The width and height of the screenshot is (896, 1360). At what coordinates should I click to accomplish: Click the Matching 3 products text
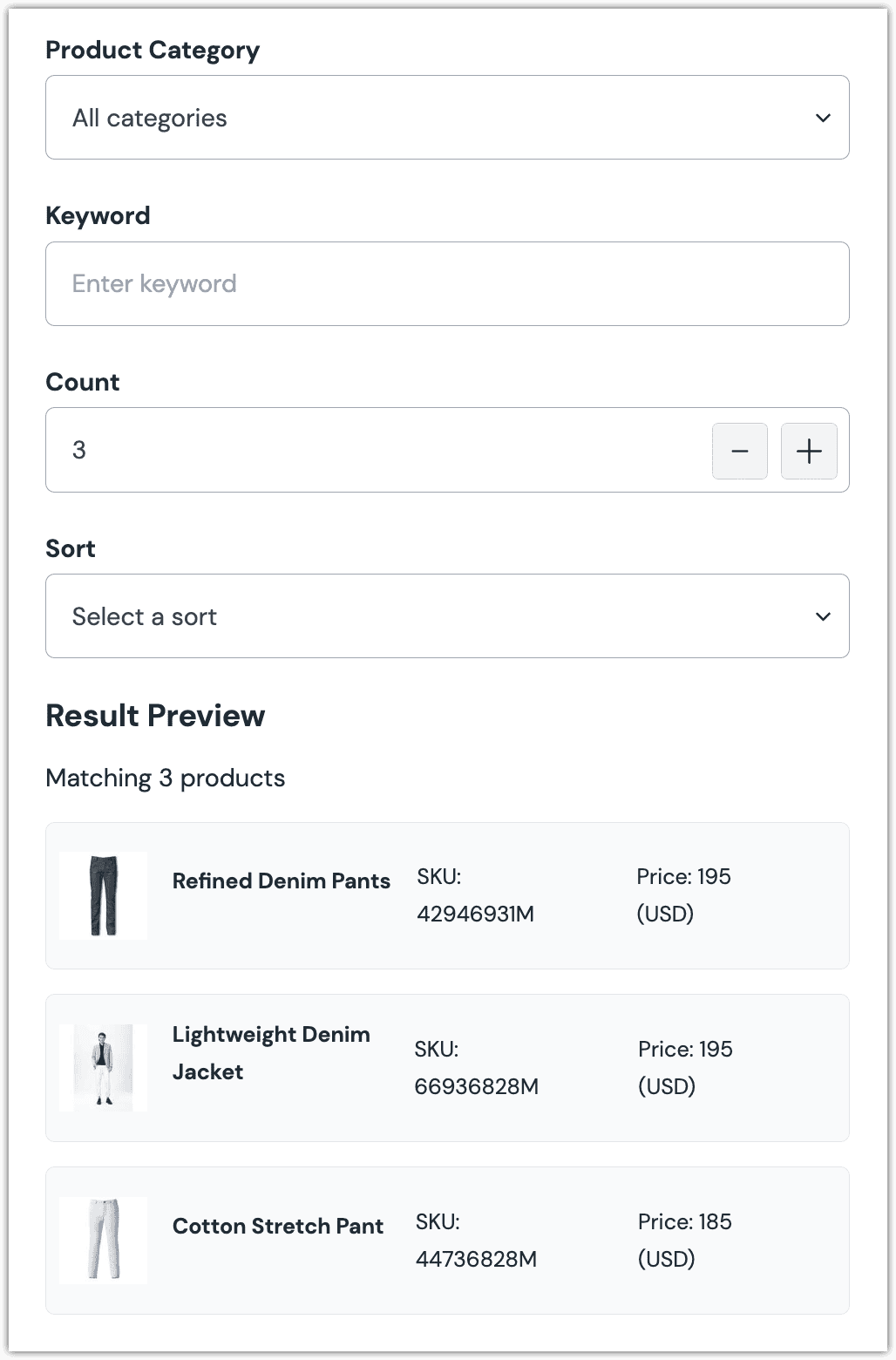(166, 778)
